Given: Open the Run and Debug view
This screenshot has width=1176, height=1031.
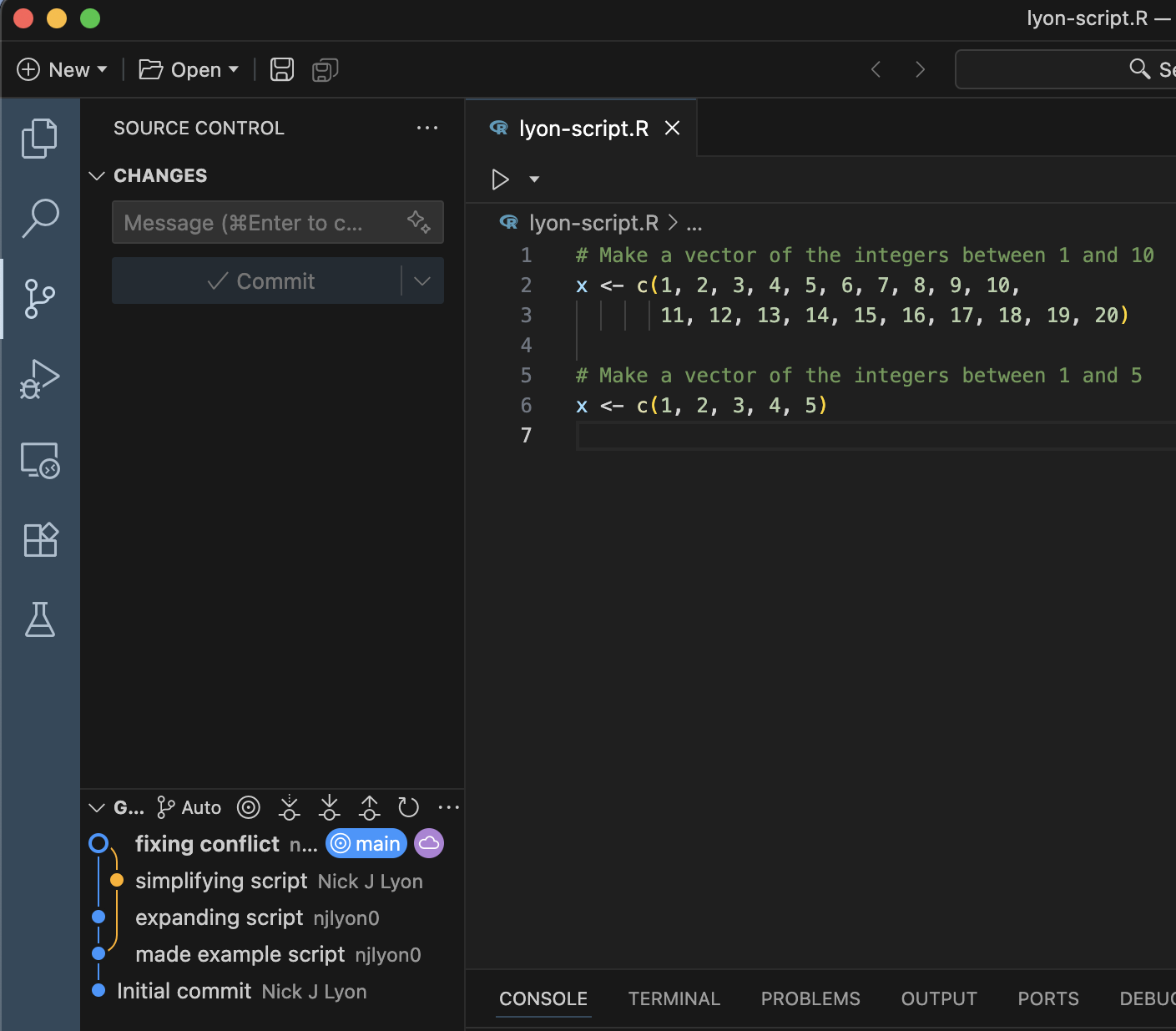Looking at the screenshot, I should 39,379.
